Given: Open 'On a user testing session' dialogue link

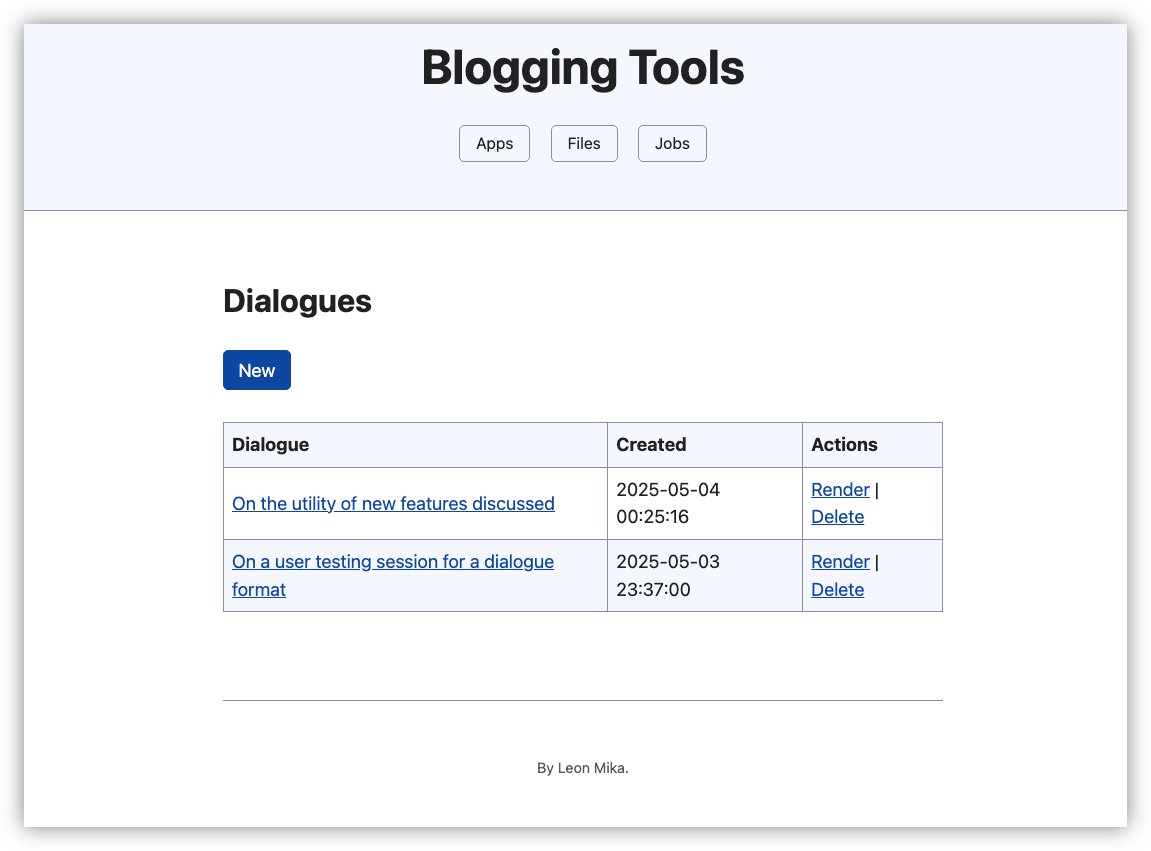Looking at the screenshot, I should point(393,576).
